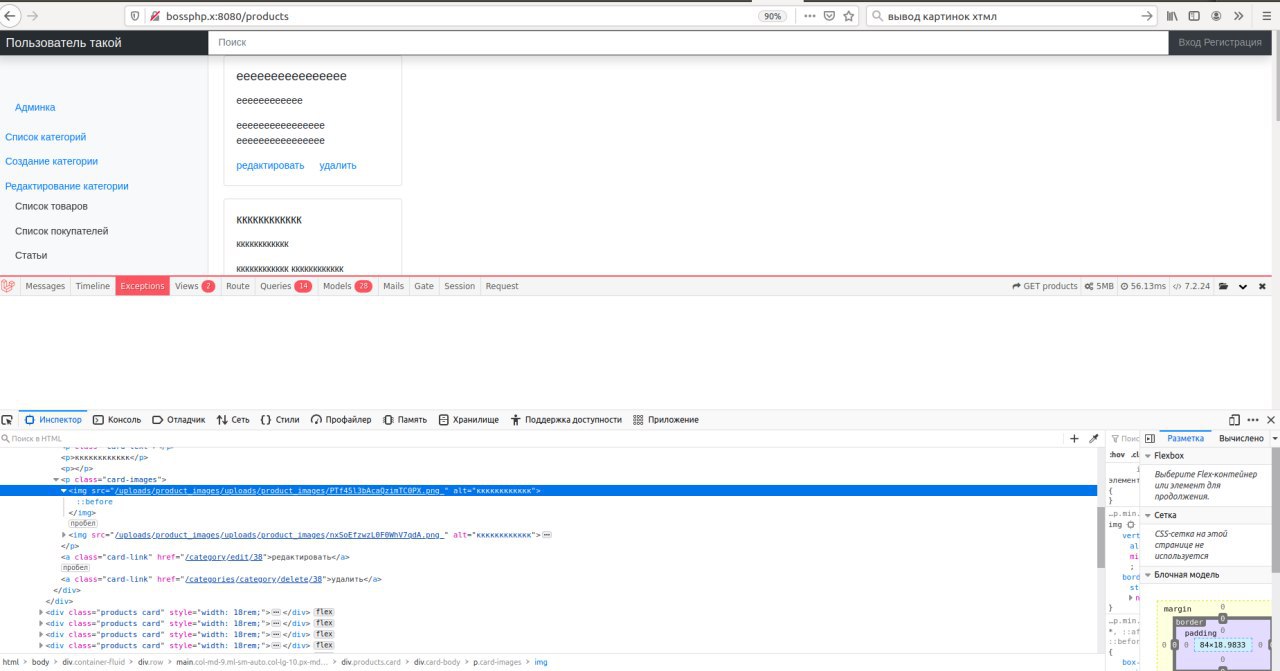Open the Messages debugbar tab

point(45,286)
